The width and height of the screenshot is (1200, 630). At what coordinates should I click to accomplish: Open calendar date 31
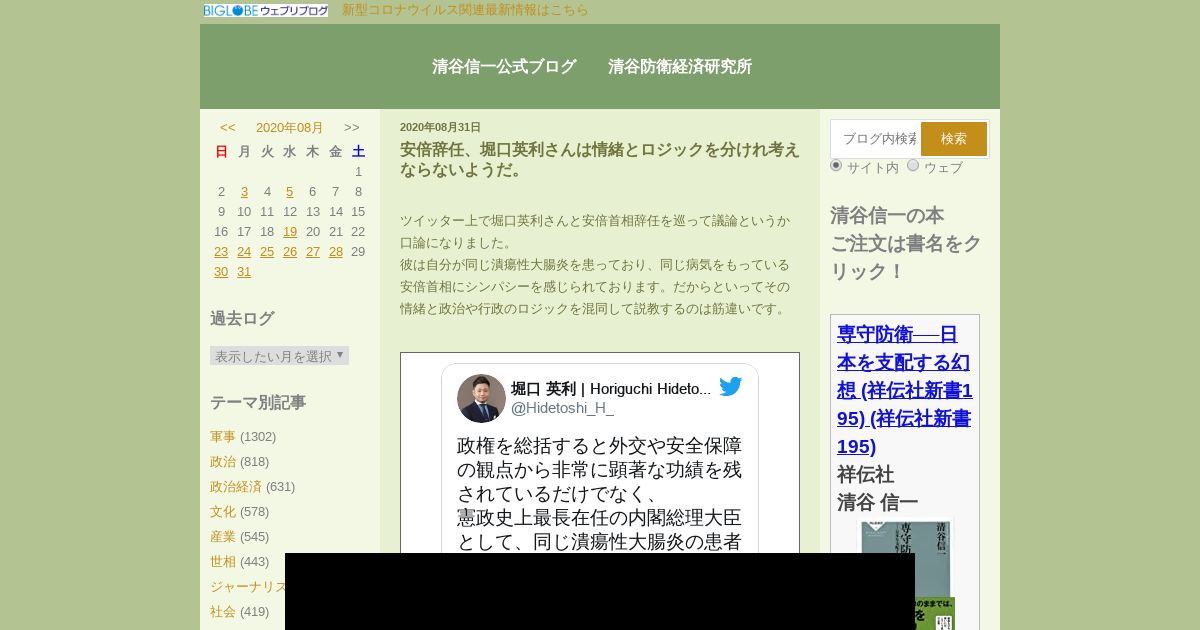click(244, 272)
